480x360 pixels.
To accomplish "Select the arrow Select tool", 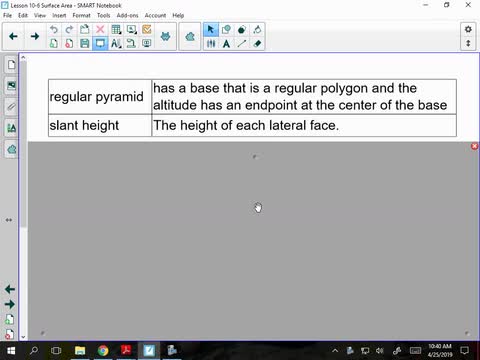I will point(210,29).
